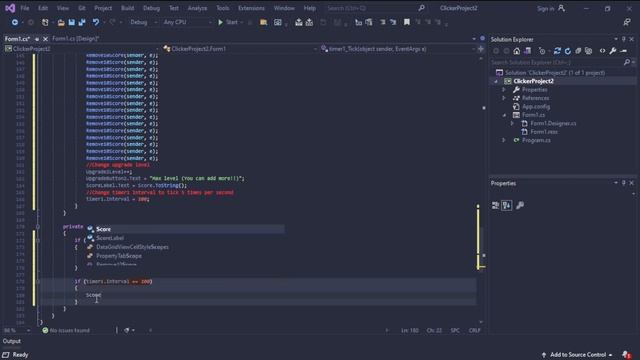This screenshot has width=640, height=360.
Task: Click the Search Solution Explorer input field
Action: [557, 62]
